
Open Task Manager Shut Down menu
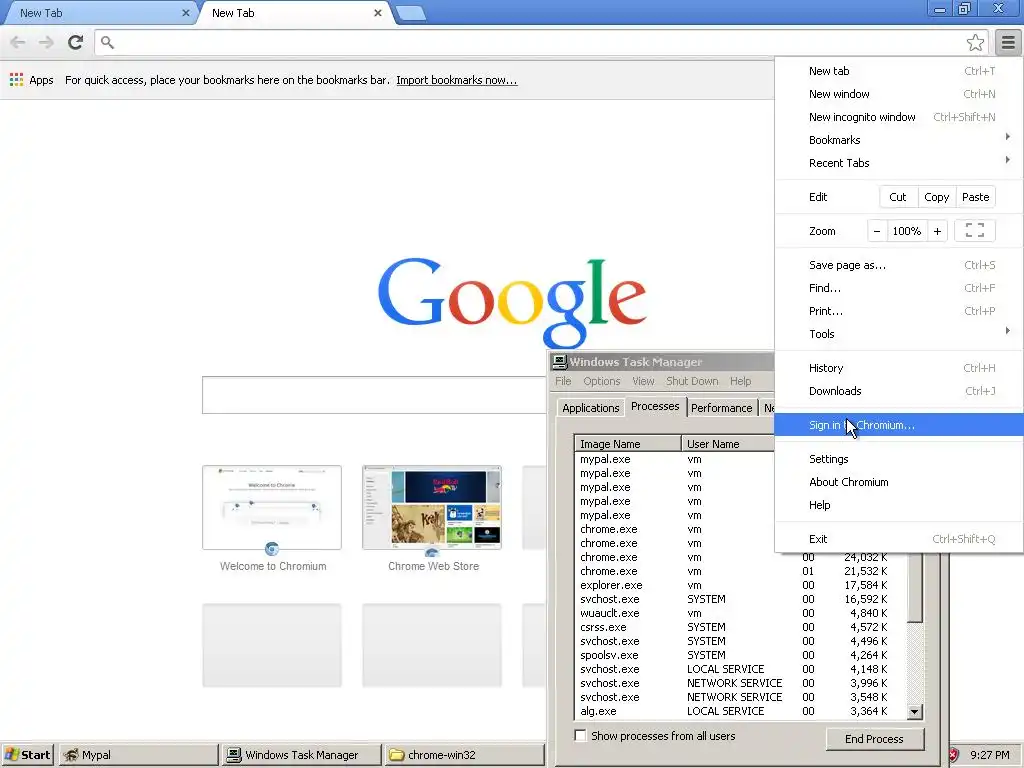[x=692, y=381]
